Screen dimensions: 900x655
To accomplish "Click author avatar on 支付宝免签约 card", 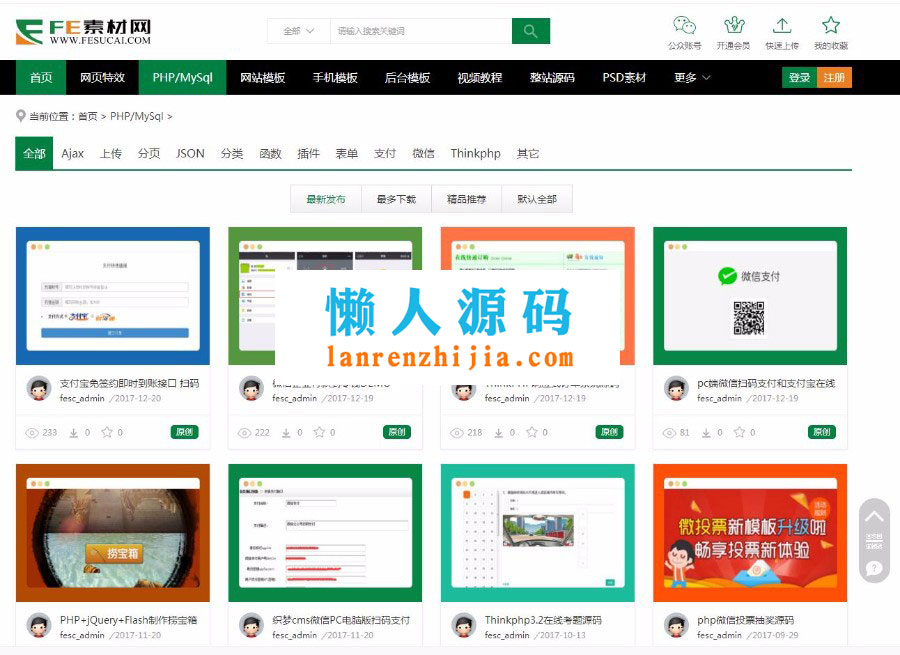I will tap(39, 389).
